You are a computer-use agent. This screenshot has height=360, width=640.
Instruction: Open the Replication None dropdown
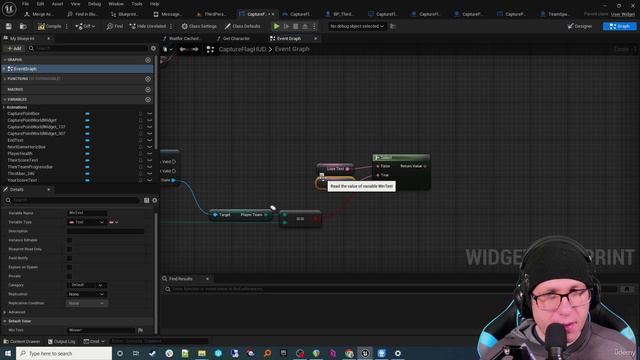click(86, 294)
